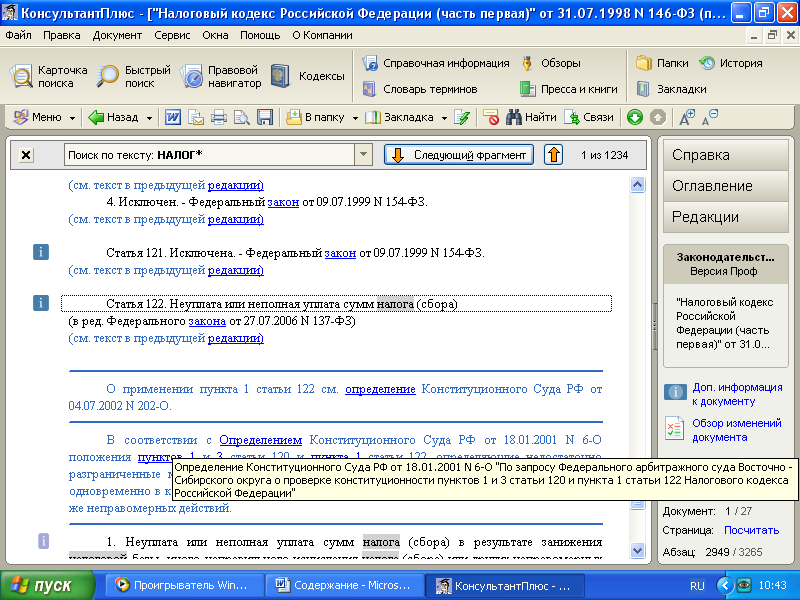800x600 pixels.
Task: Open Папки folders
Action: pyautogui.click(x=662, y=63)
